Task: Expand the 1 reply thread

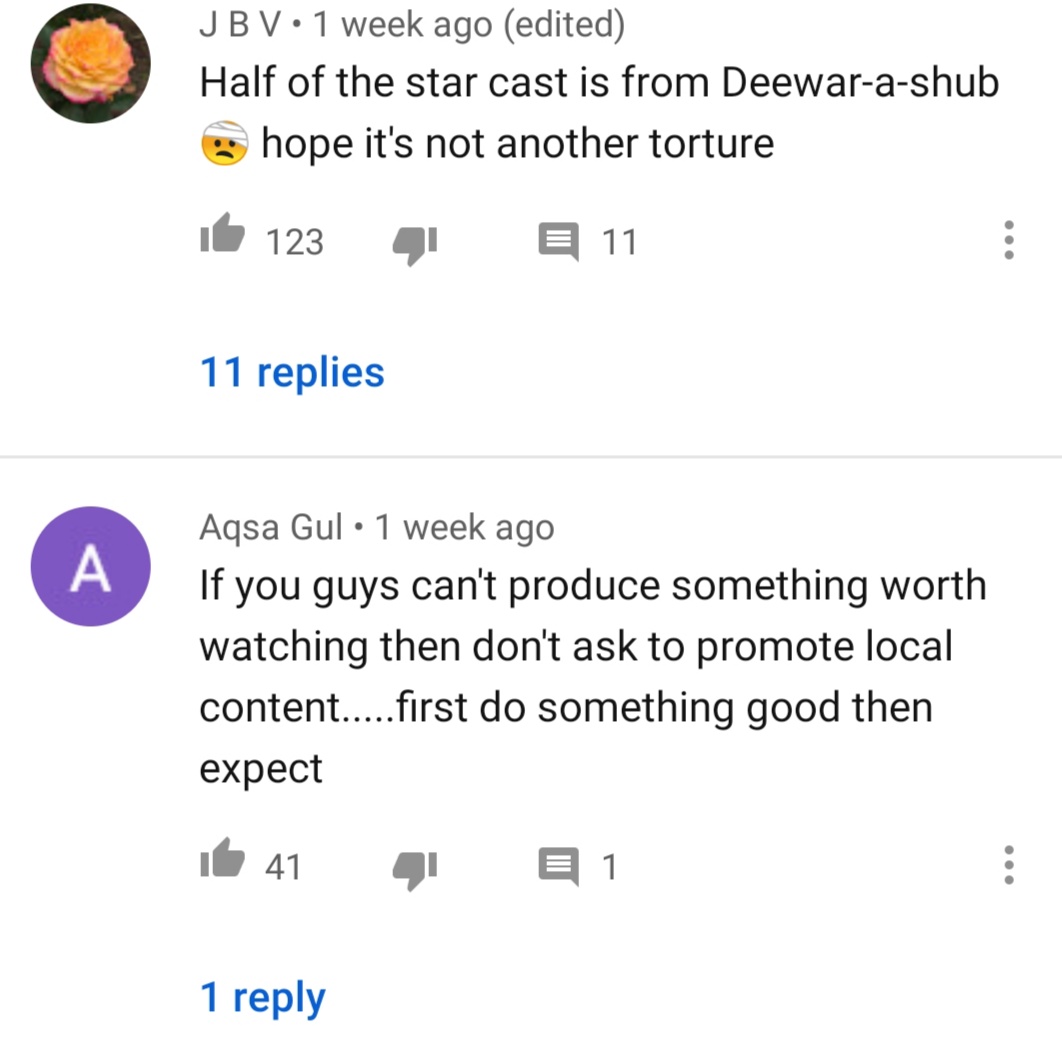Action: [x=263, y=998]
